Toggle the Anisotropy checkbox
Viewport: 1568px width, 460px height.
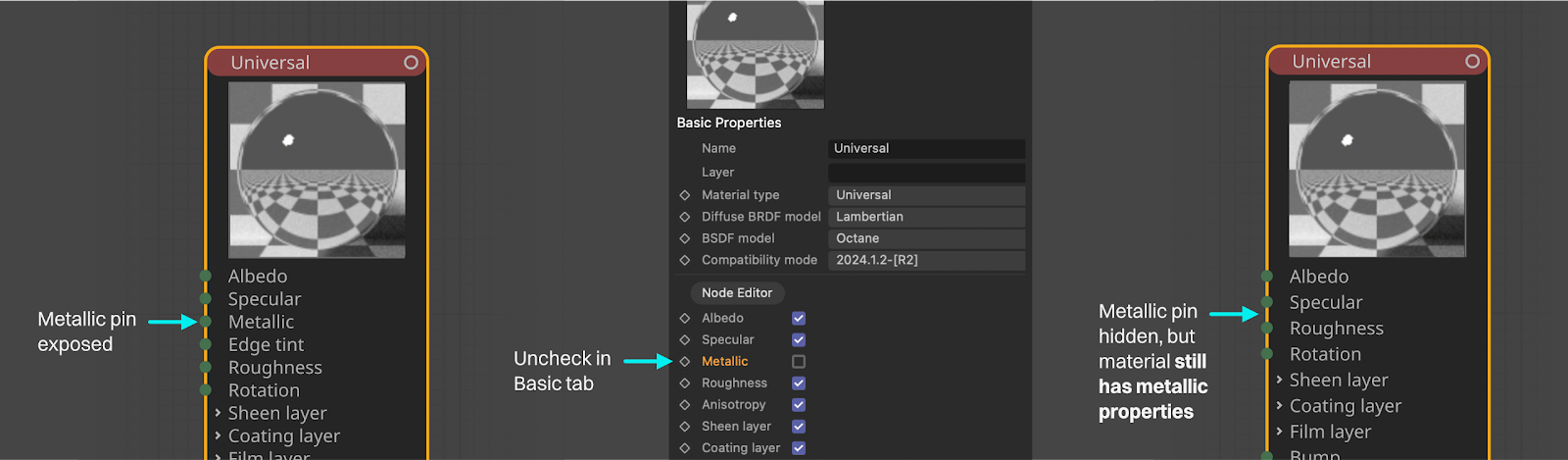coord(799,405)
